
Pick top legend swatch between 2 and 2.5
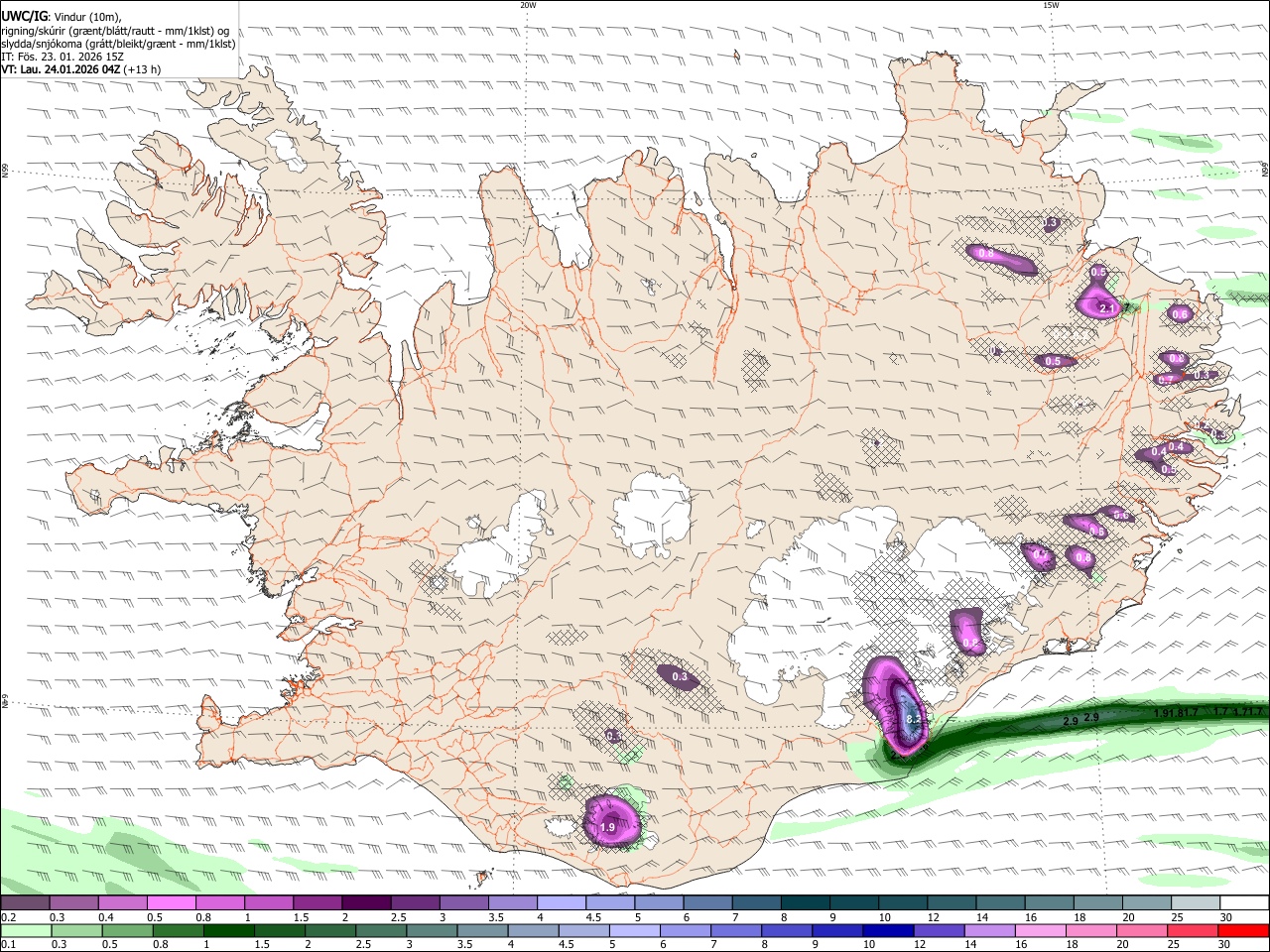pos(366,902)
